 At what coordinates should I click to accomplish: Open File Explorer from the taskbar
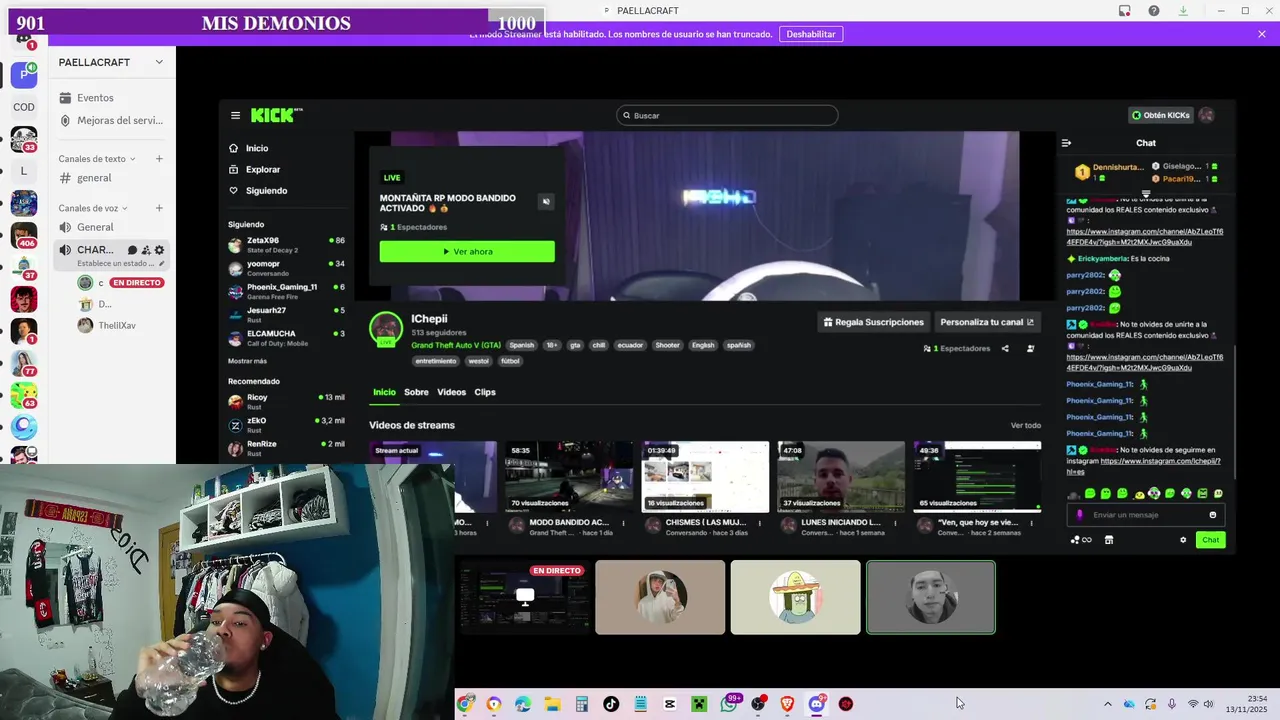(552, 704)
